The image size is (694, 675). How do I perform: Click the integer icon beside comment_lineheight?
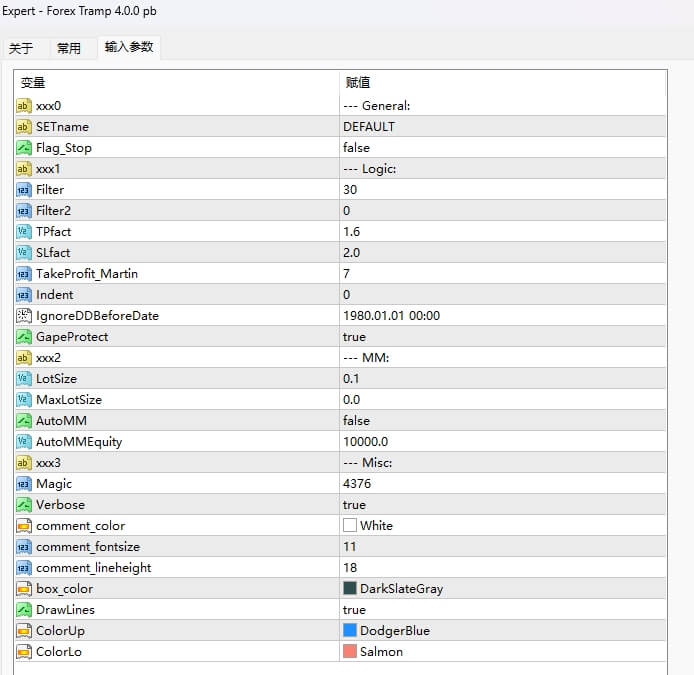click(24, 568)
